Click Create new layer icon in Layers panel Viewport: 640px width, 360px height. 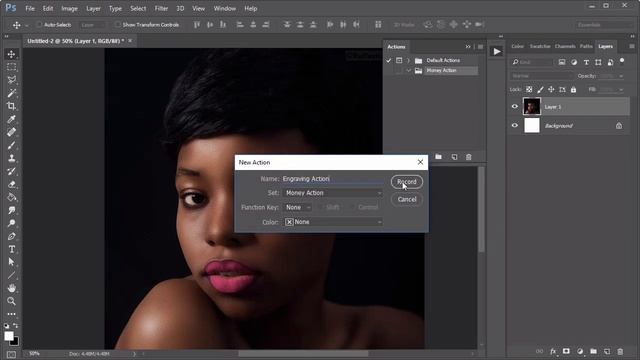[607, 351]
